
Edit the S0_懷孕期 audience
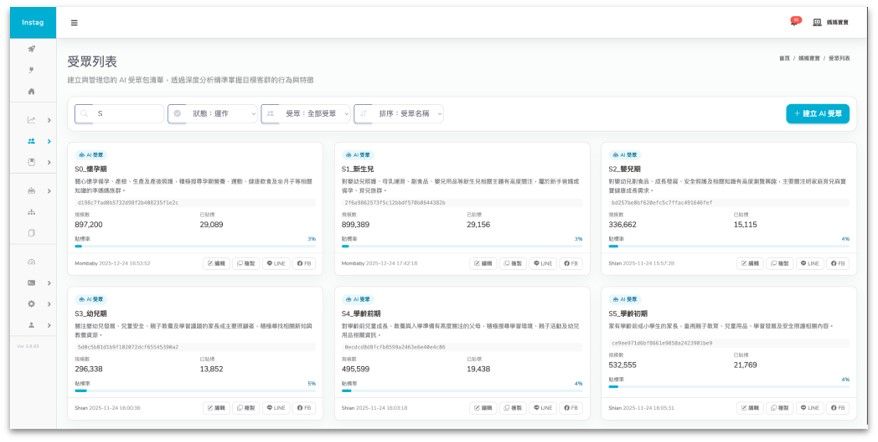pyautogui.click(x=216, y=263)
